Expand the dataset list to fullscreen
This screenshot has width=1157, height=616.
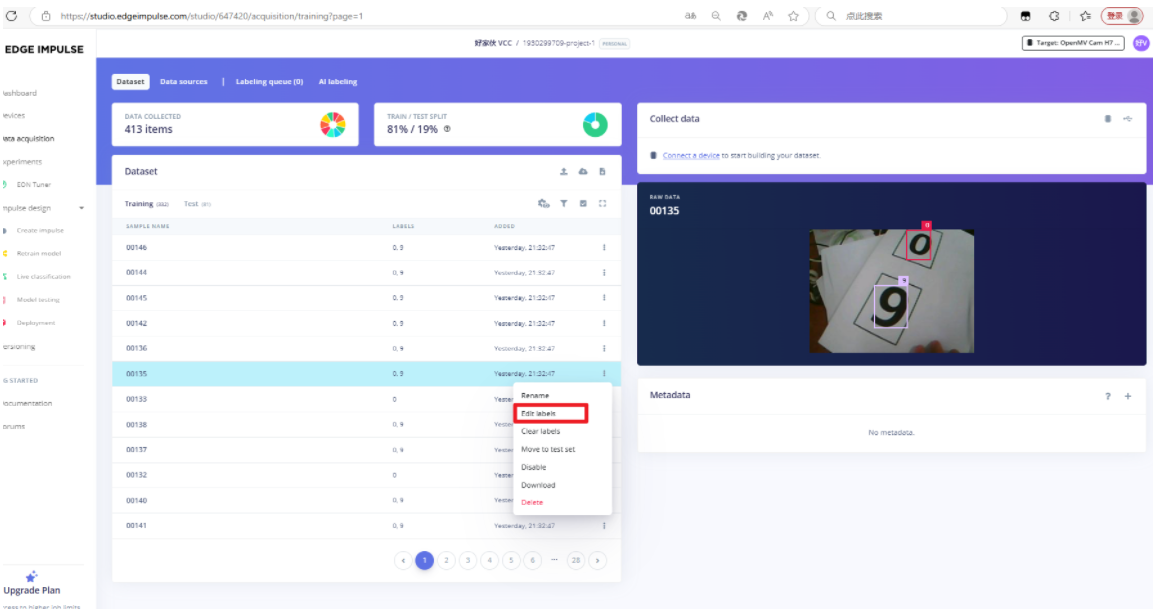click(603, 204)
